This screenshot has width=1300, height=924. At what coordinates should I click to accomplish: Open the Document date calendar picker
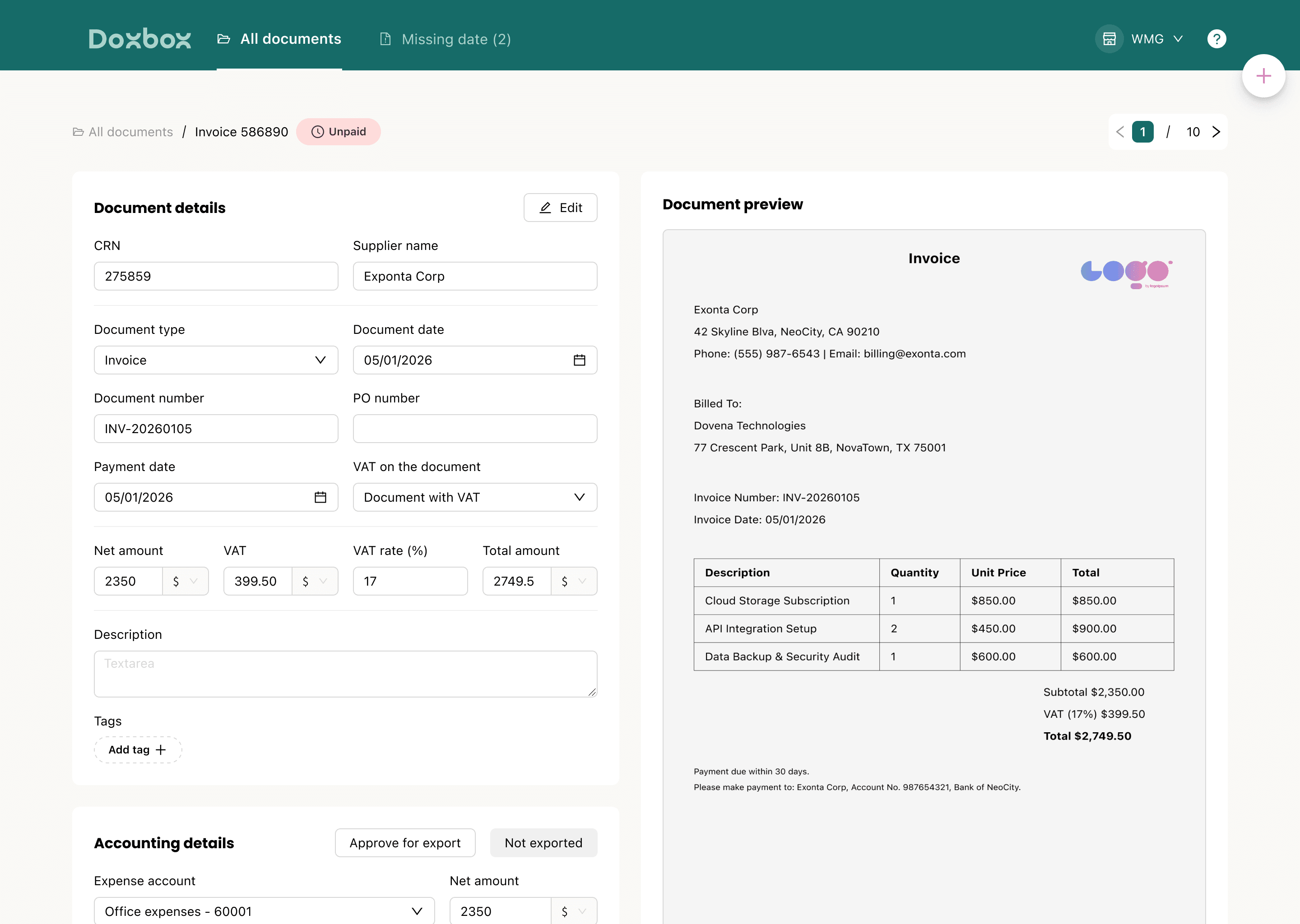point(579,360)
